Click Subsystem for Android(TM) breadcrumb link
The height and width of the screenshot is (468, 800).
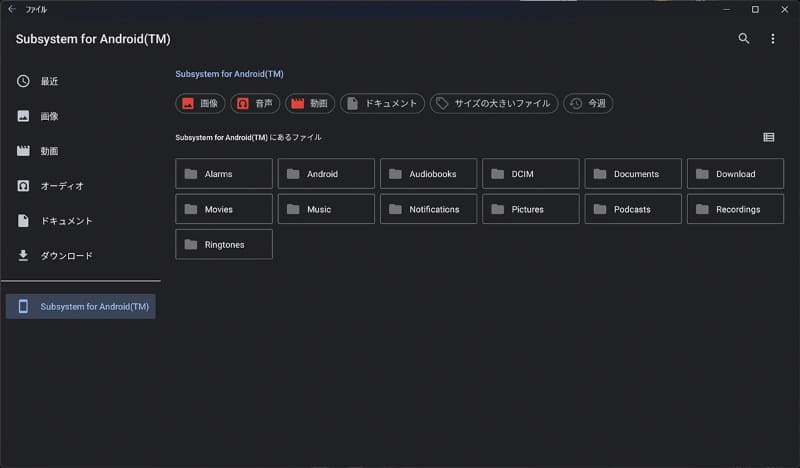[x=230, y=74]
